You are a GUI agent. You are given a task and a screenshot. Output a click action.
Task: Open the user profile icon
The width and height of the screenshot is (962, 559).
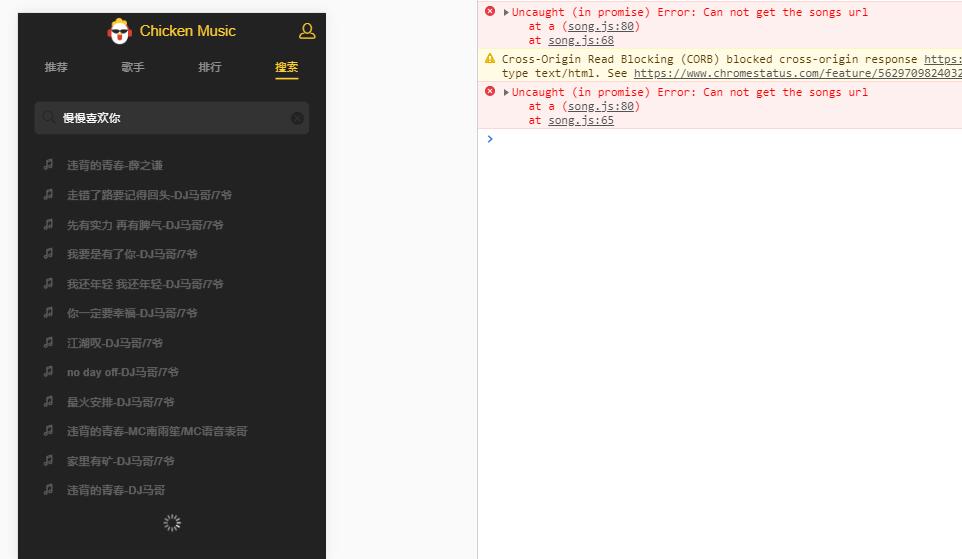point(307,31)
